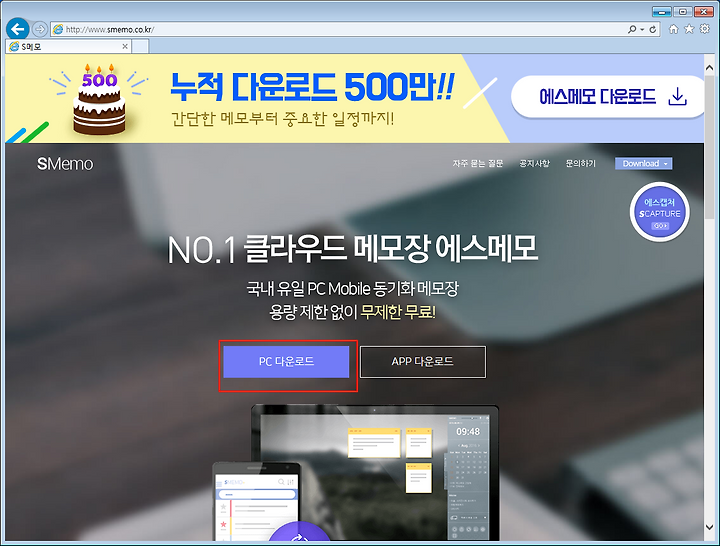The image size is (720, 546).
Task: Open 자주 묻는 질문 menu link
Action: [x=478, y=163]
